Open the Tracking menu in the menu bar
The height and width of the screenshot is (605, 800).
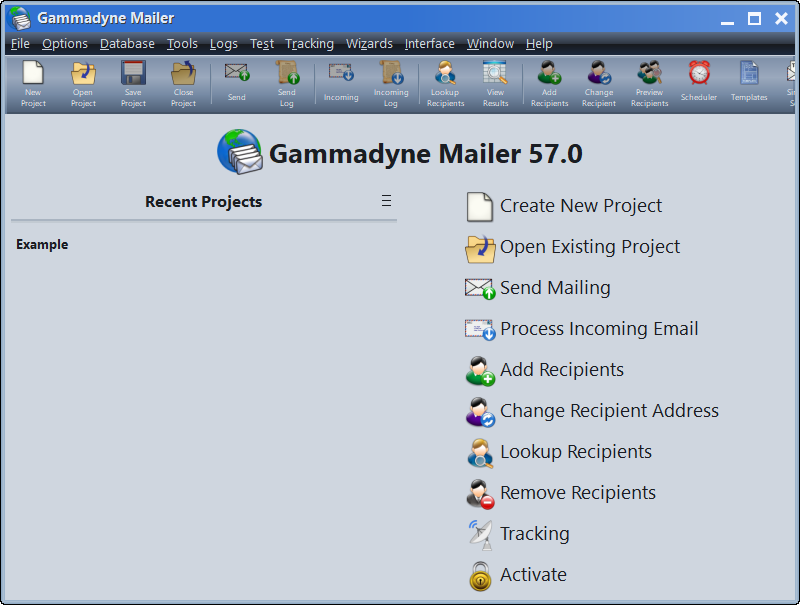tap(310, 44)
